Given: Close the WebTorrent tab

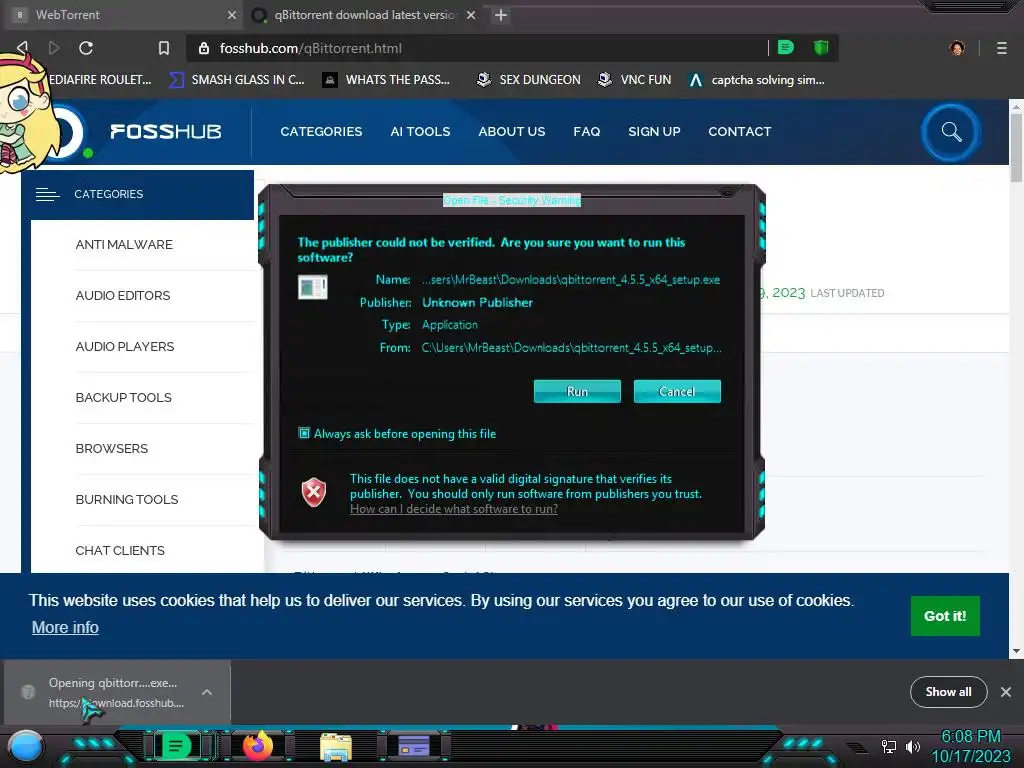Looking at the screenshot, I should tap(232, 15).
